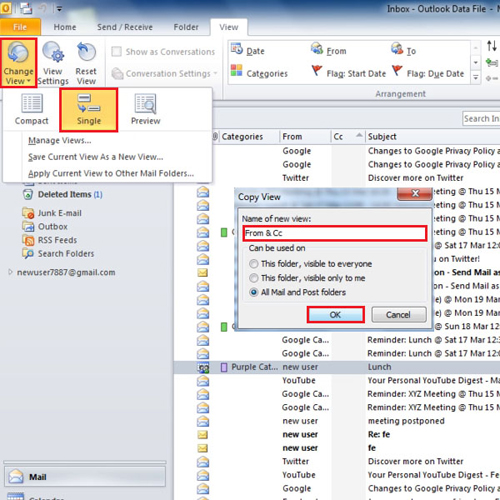Screen dimensions: 500x500
Task: Click in the Search Inbox field
Action: coord(481,118)
